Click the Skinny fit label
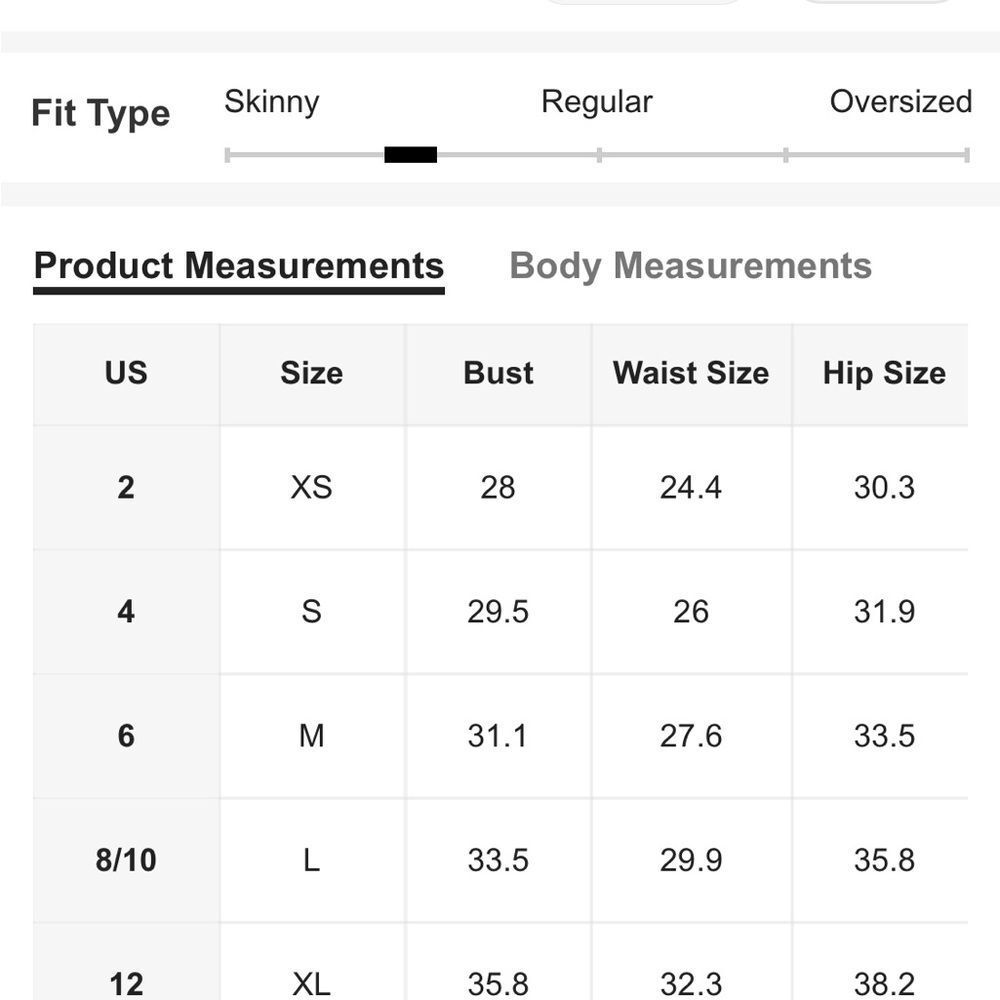The width and height of the screenshot is (1000, 1000). pyautogui.click(x=271, y=102)
